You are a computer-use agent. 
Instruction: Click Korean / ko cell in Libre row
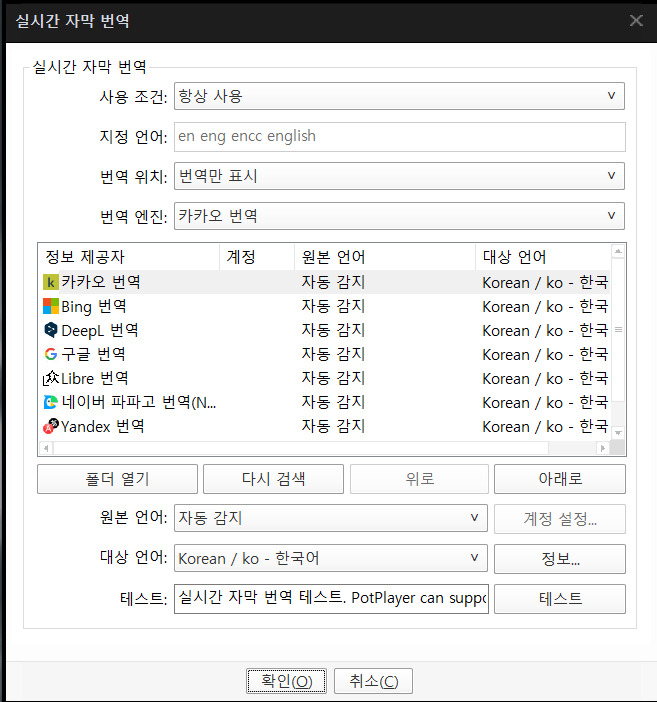click(545, 378)
